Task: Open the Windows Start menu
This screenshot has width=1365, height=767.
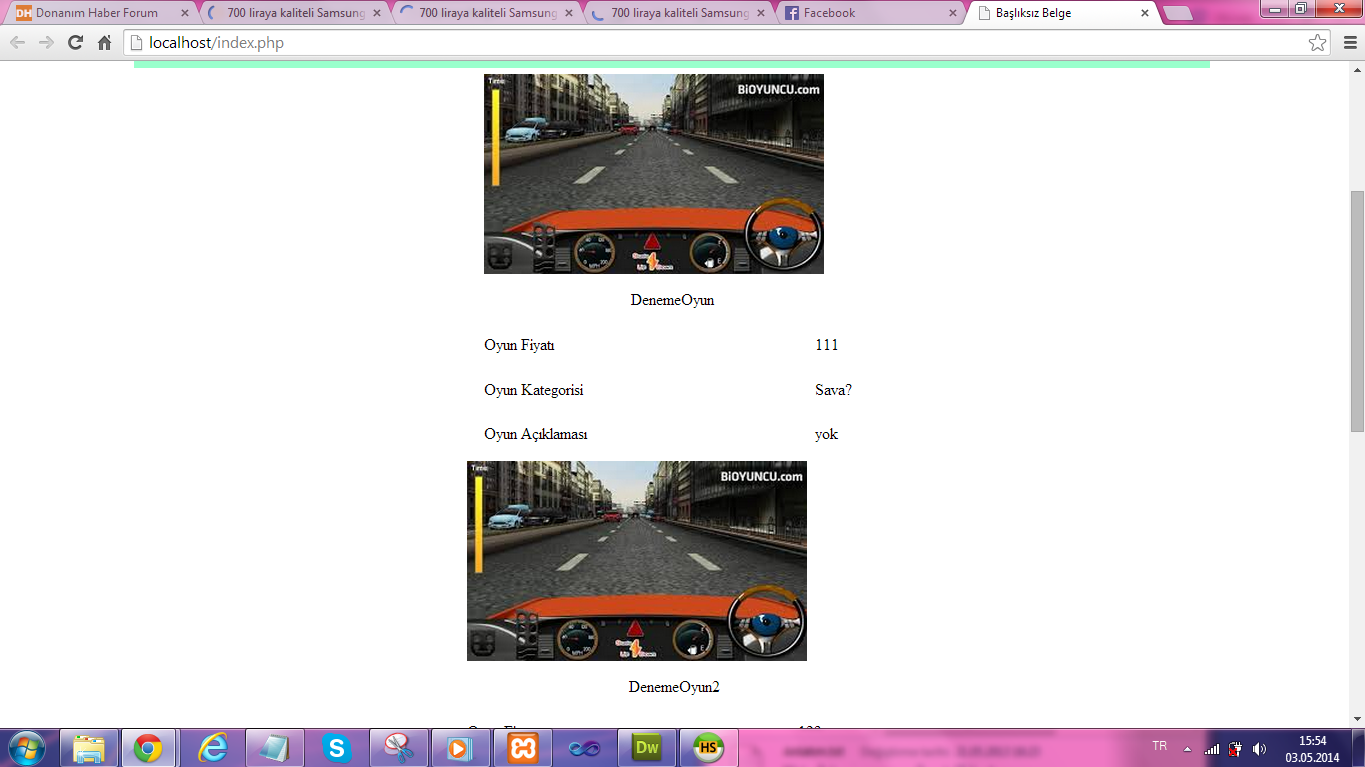Action: tap(25, 748)
